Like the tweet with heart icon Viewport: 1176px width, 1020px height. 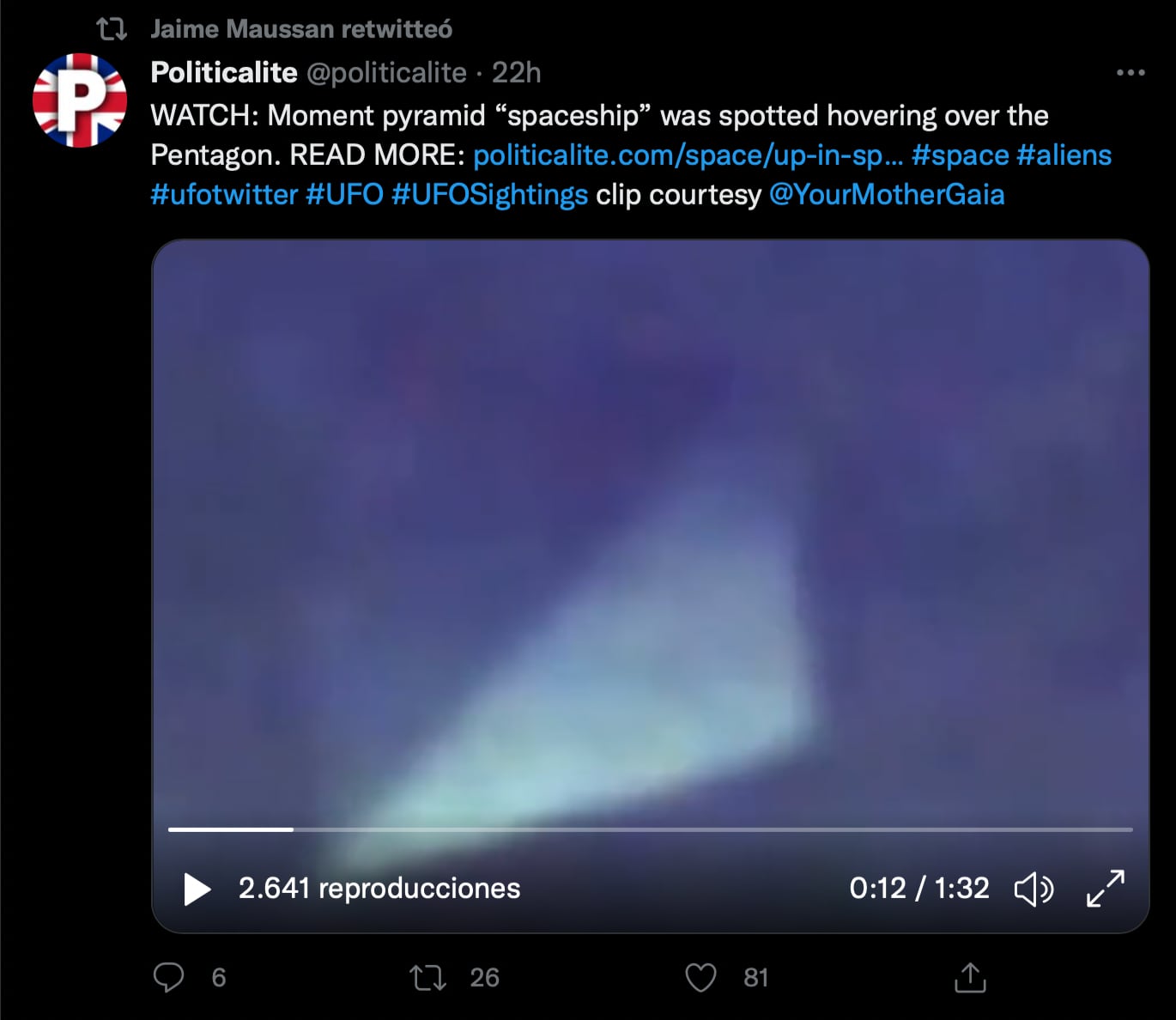coord(700,977)
